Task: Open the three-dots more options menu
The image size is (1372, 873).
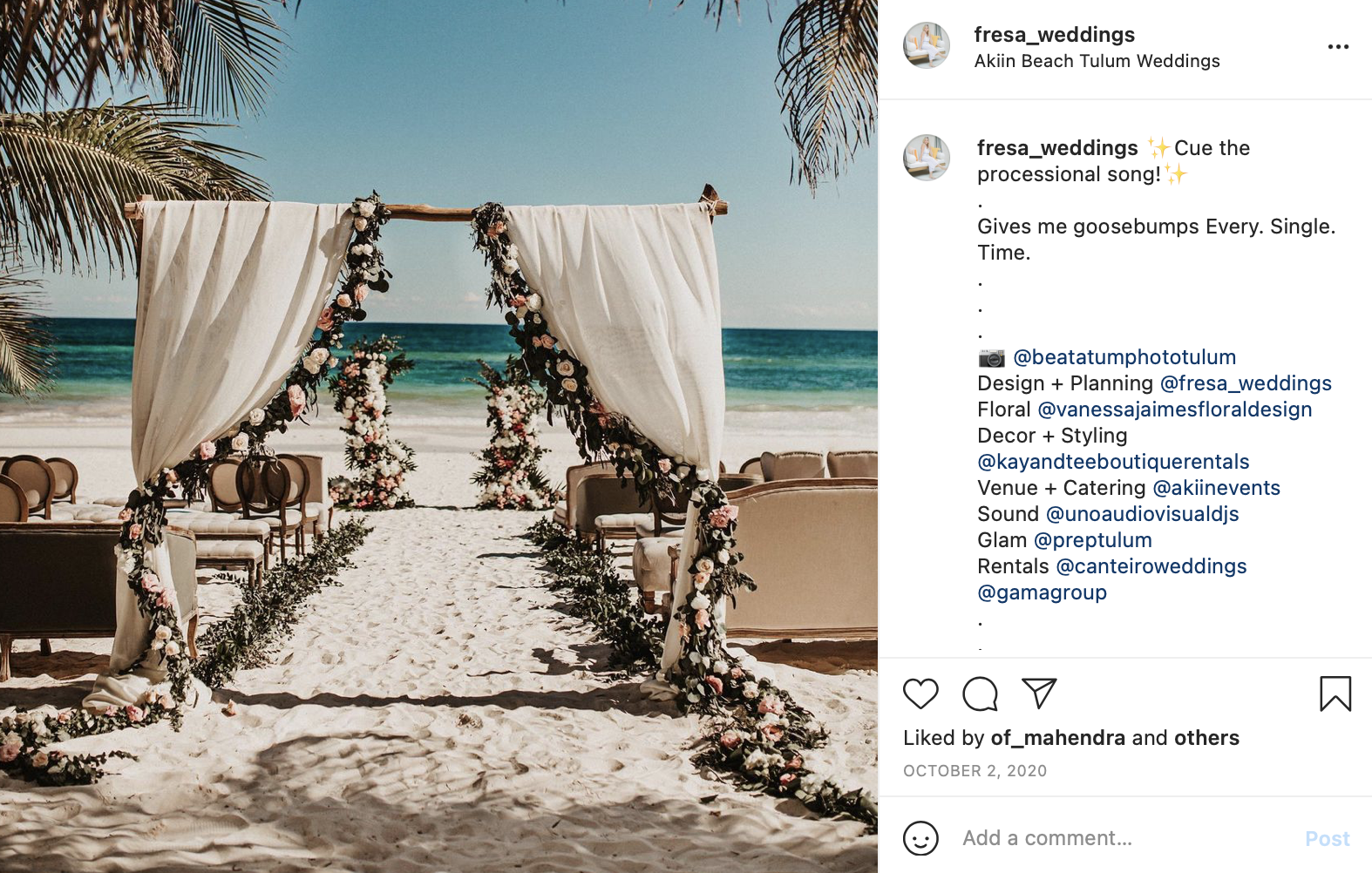Action: [x=1338, y=47]
